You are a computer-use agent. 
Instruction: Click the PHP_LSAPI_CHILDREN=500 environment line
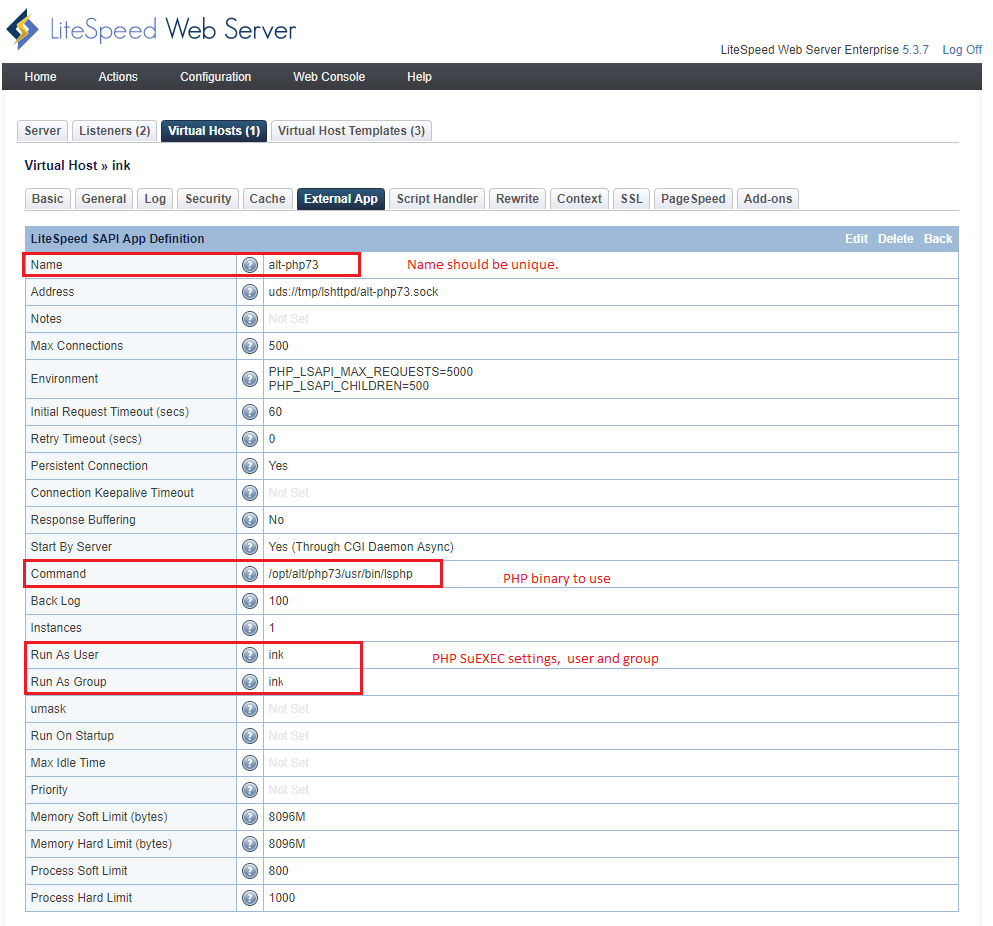coord(349,386)
